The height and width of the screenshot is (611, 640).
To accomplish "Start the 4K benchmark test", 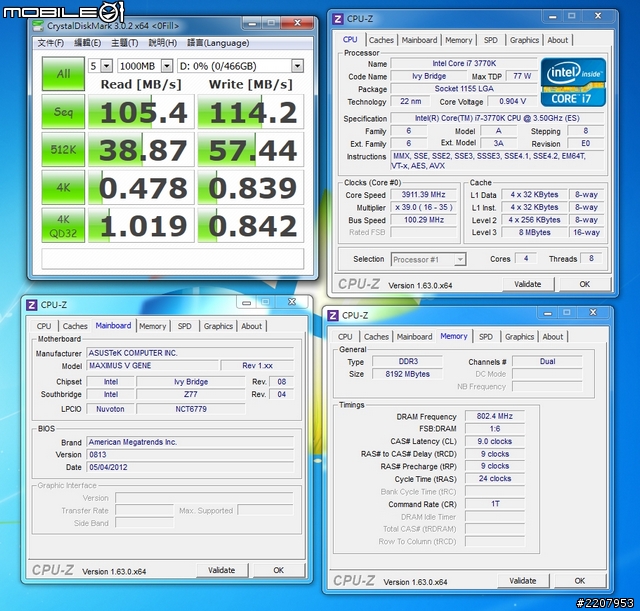I will pos(63,187).
